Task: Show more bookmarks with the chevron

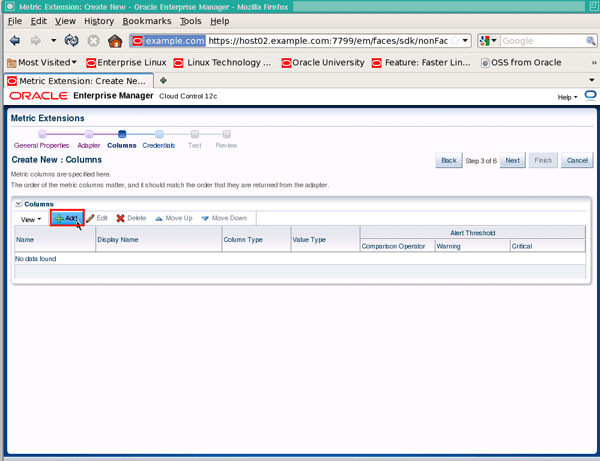Action: point(593,62)
